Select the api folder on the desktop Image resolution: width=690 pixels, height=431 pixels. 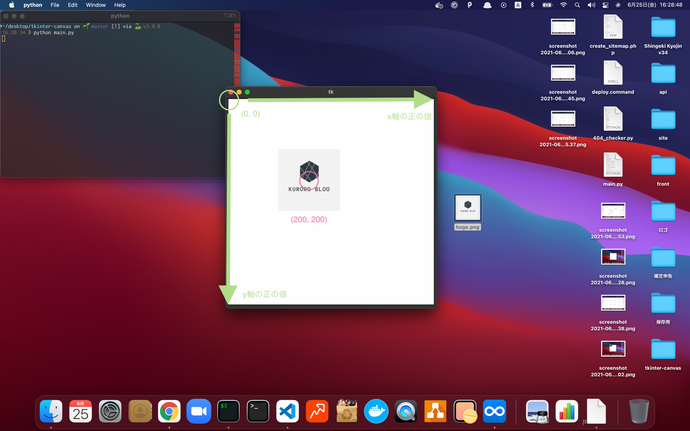click(663, 77)
